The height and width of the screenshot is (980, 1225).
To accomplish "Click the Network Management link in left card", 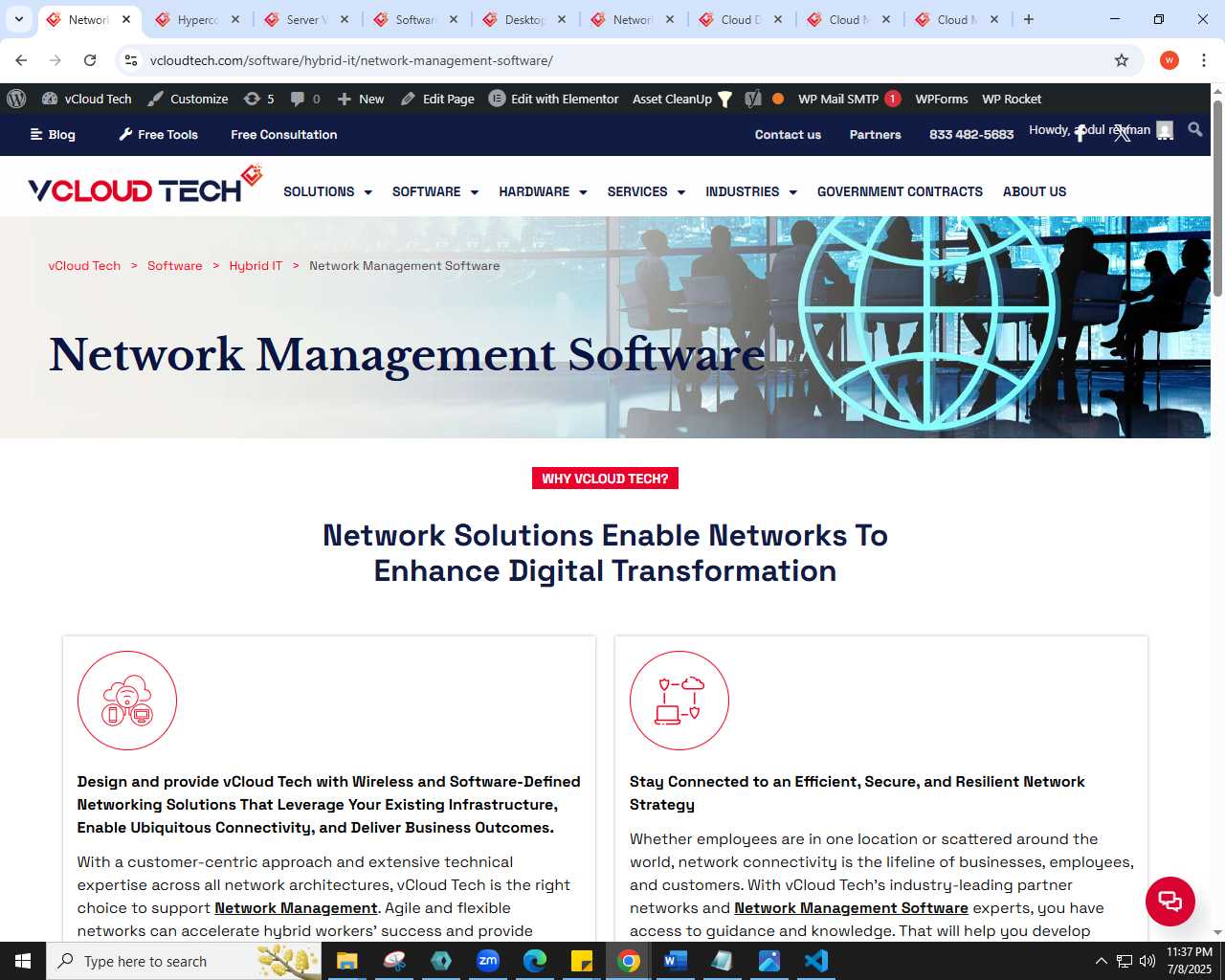I will coord(296,908).
